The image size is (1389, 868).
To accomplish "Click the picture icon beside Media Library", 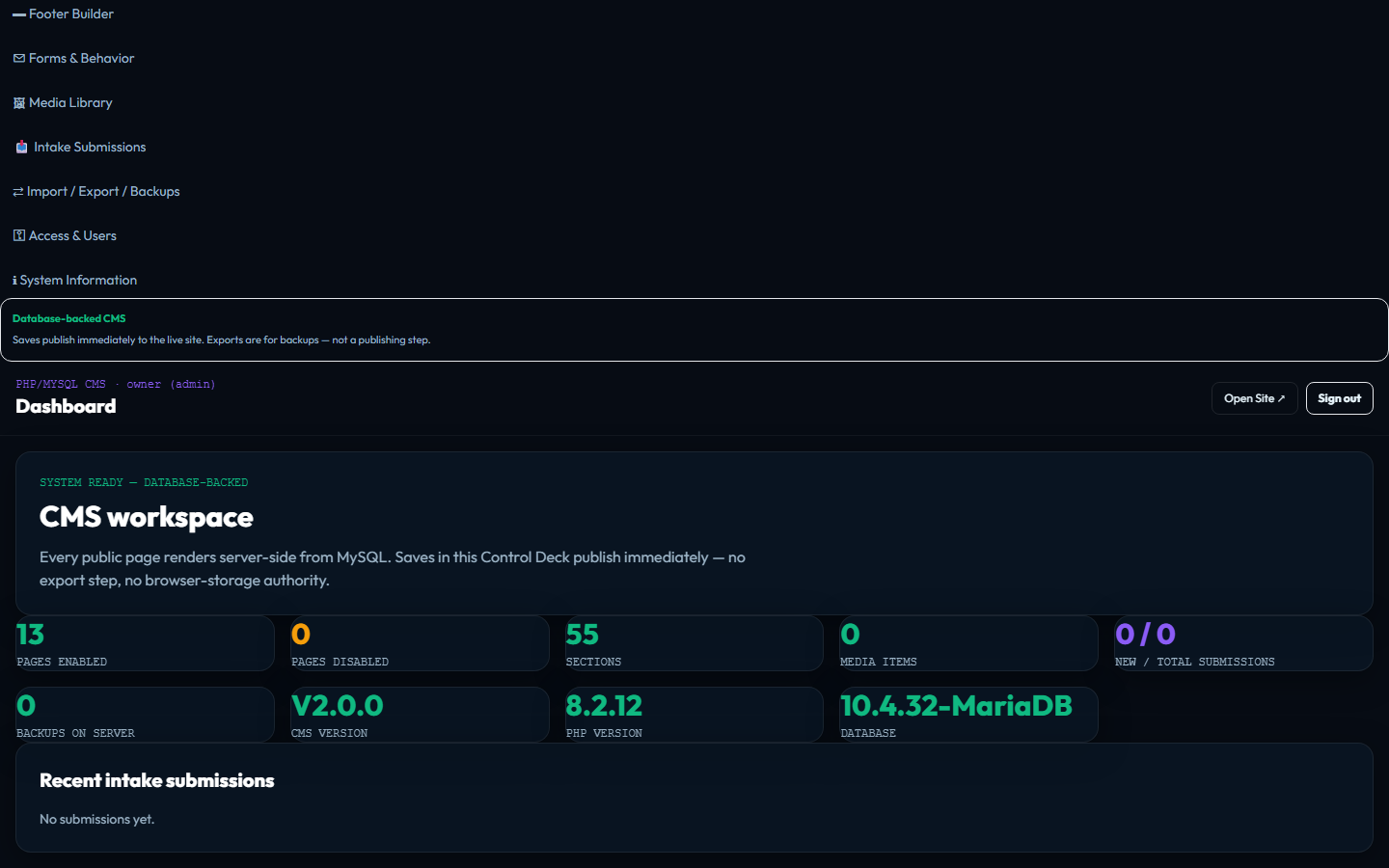I will [19, 103].
